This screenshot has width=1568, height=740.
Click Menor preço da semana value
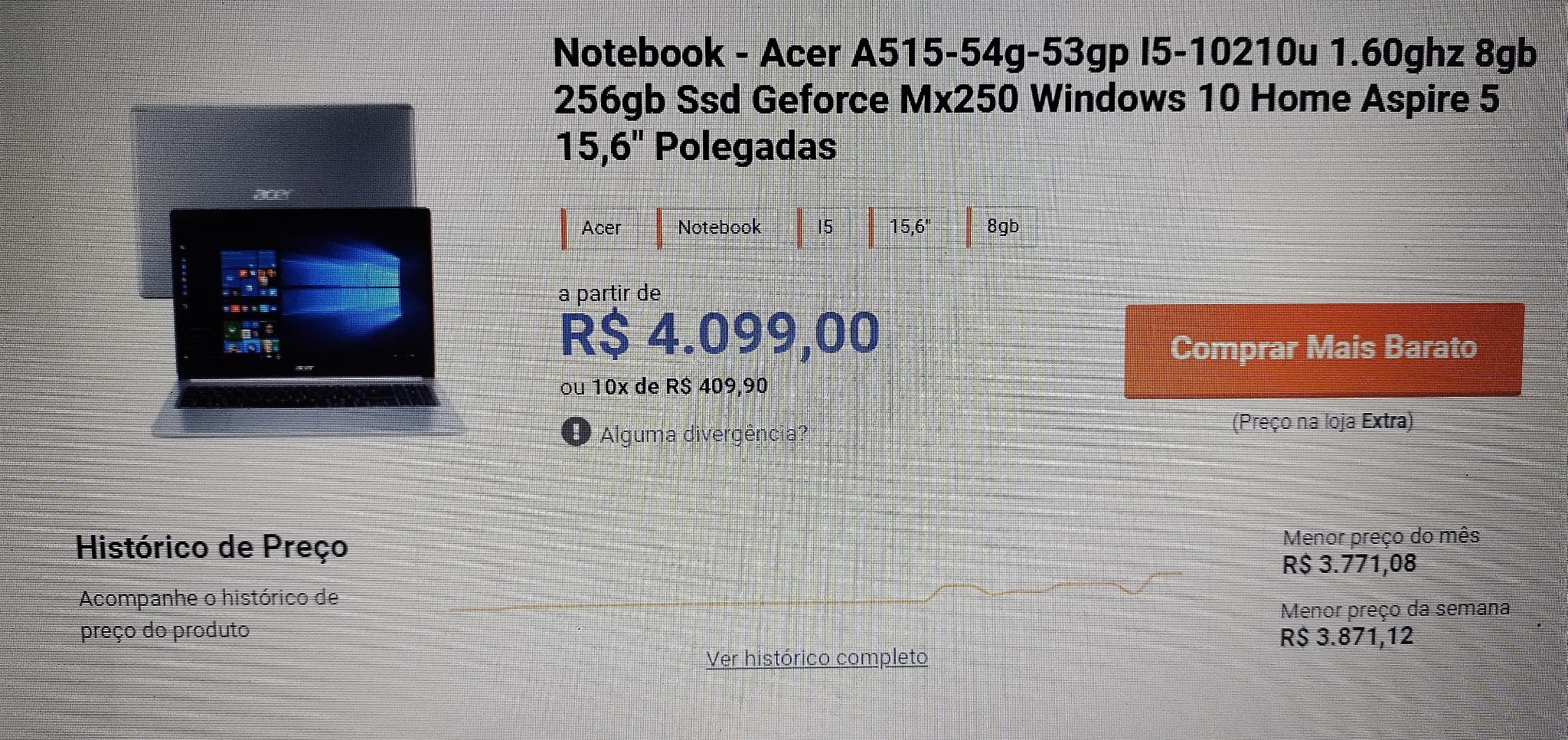click(x=1347, y=637)
